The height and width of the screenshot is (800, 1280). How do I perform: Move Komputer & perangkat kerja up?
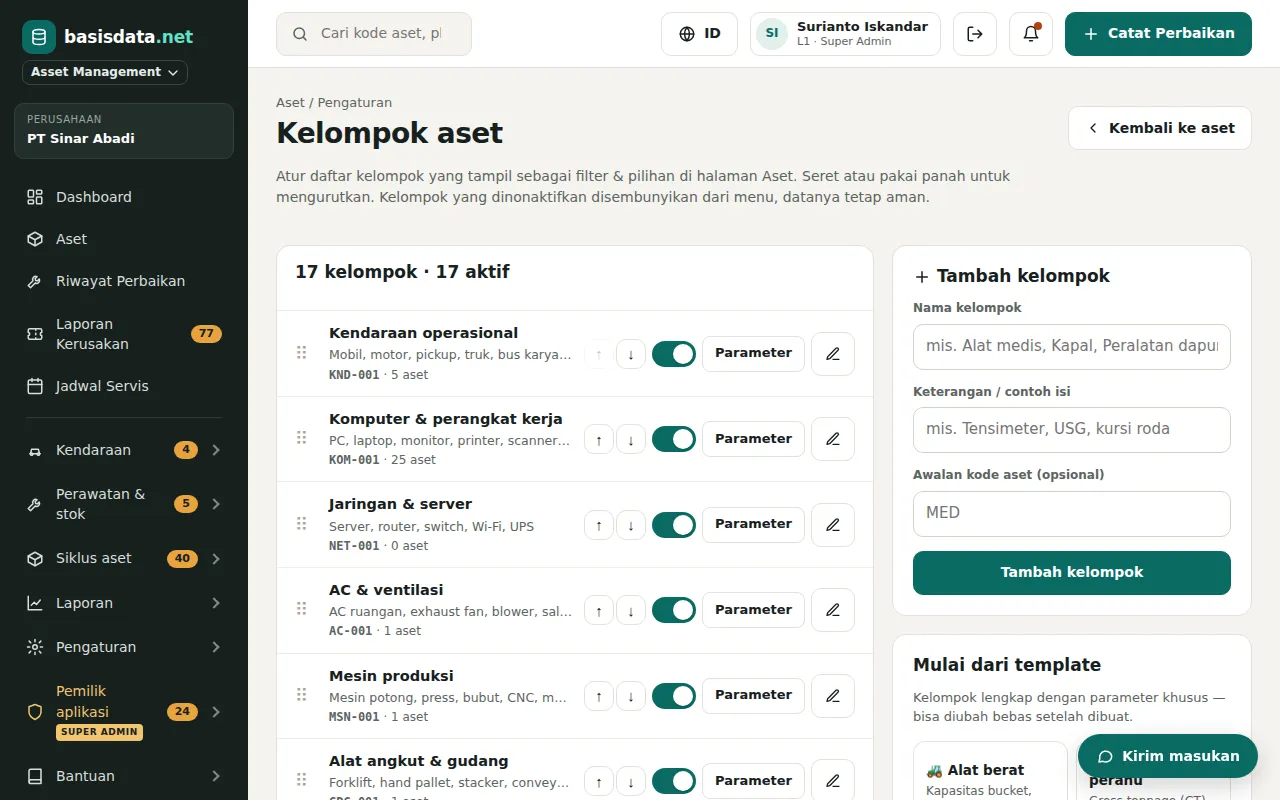(599, 439)
